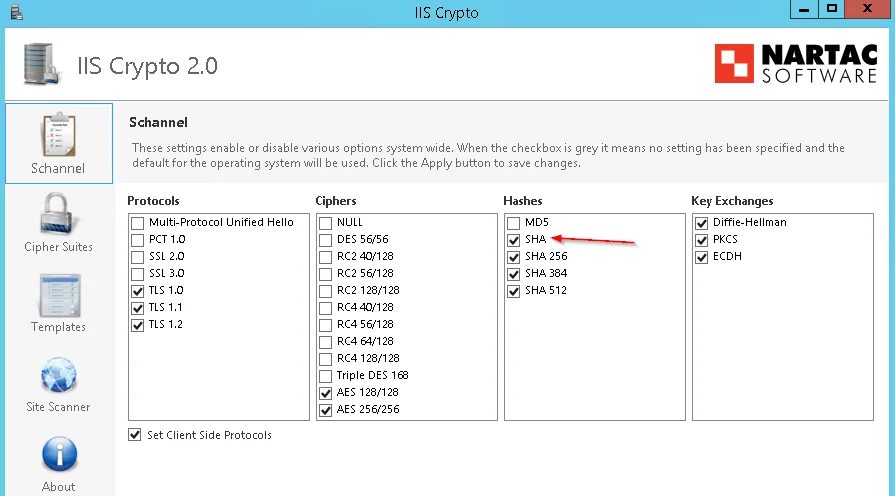The width and height of the screenshot is (895, 496).
Task: Uncheck the PKCS key exchange
Action: (701, 240)
